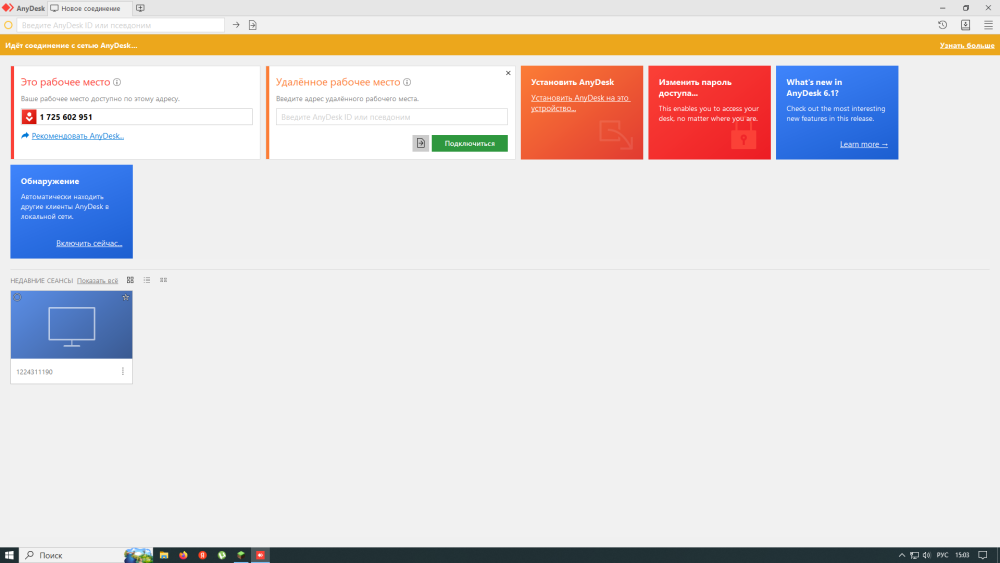1000x563 pixels.
Task: Click Рекомендовать AnyDesk link
Action: coord(78,136)
